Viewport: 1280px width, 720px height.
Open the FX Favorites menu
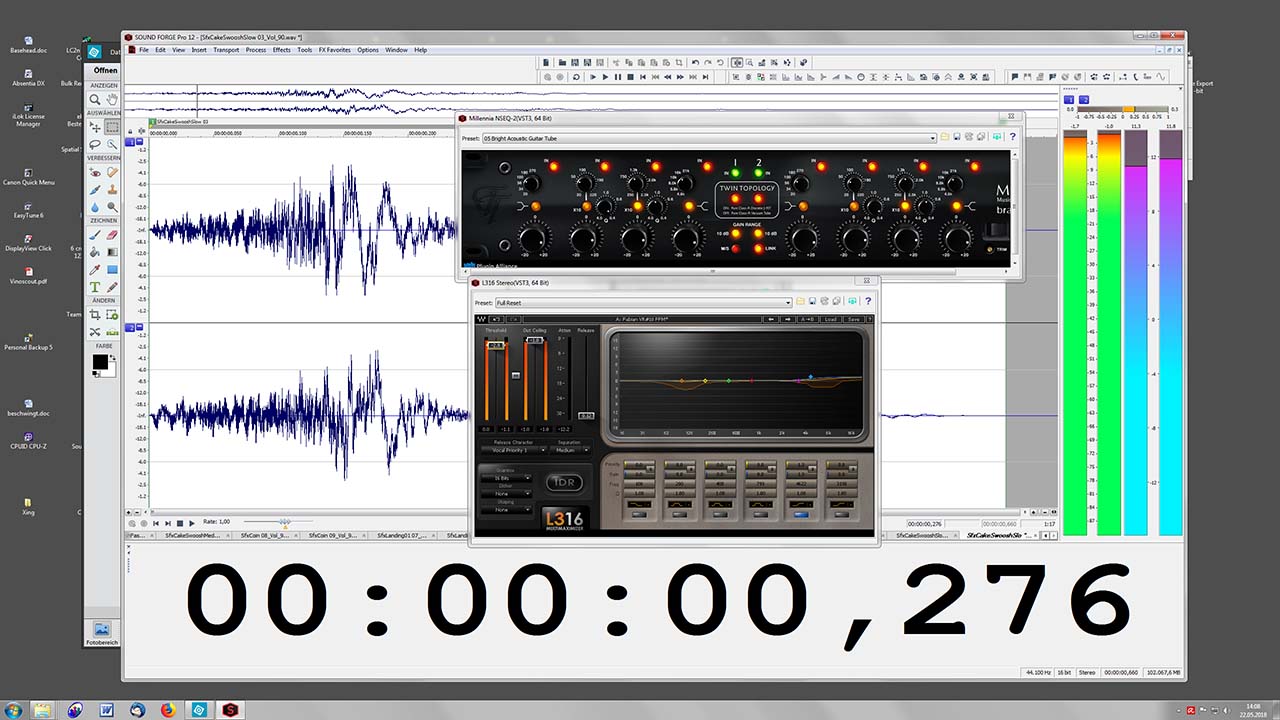[335, 49]
